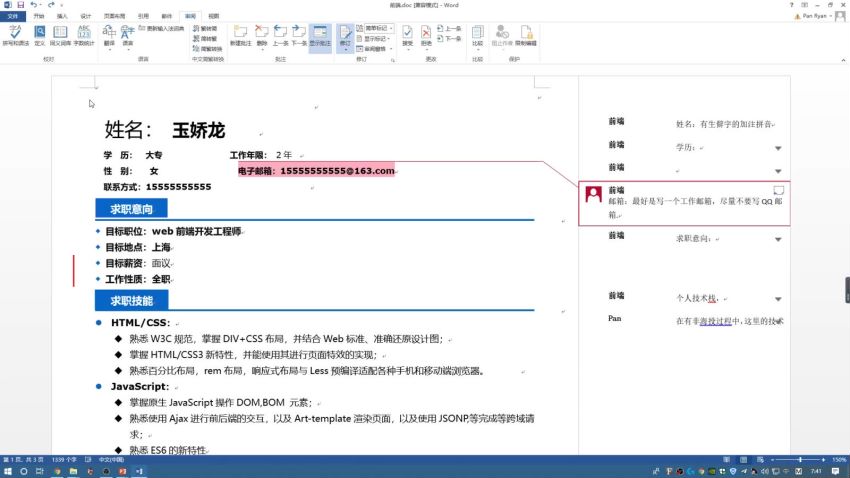Show the Word Count (字数统计) dialog
850x478 pixels.
[84, 36]
